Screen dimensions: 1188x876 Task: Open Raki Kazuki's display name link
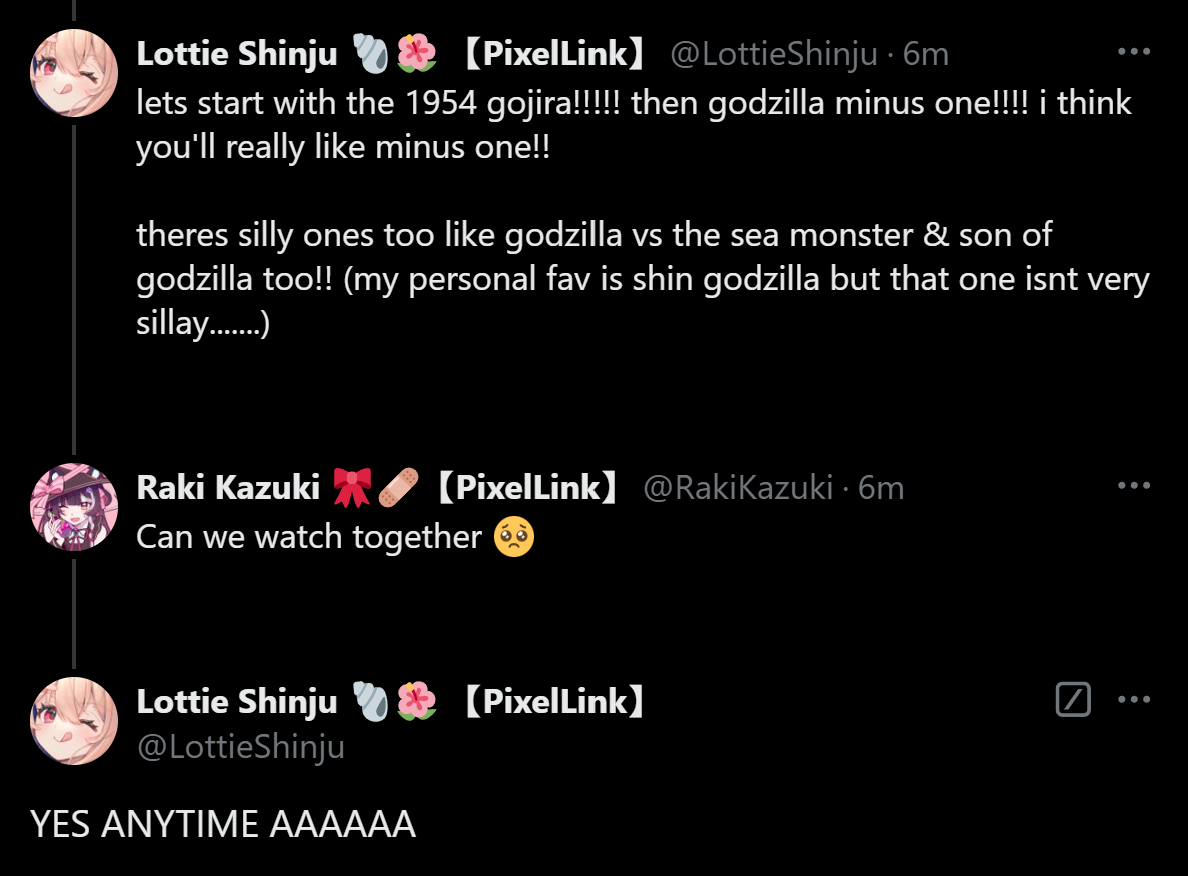(227, 487)
